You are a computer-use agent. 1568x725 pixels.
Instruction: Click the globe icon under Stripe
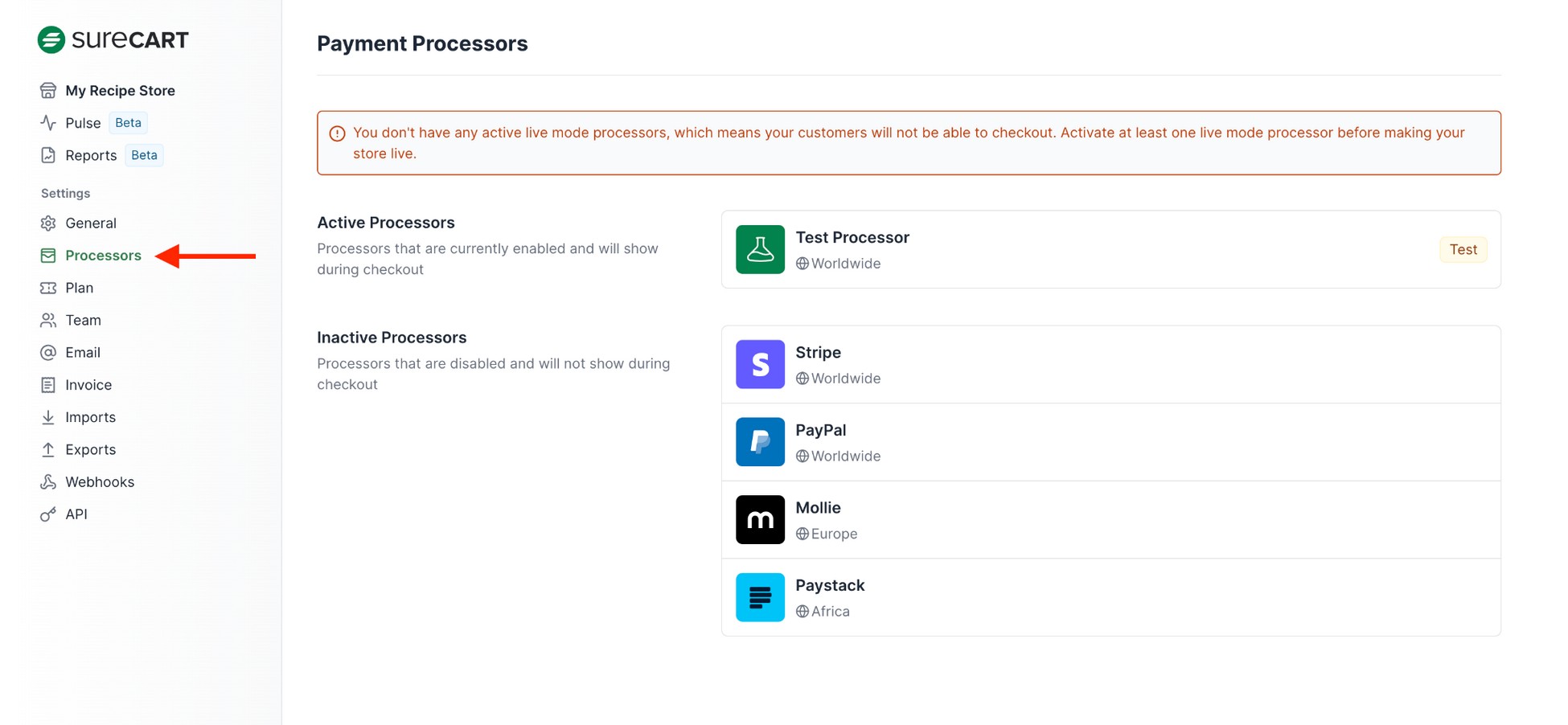(802, 379)
